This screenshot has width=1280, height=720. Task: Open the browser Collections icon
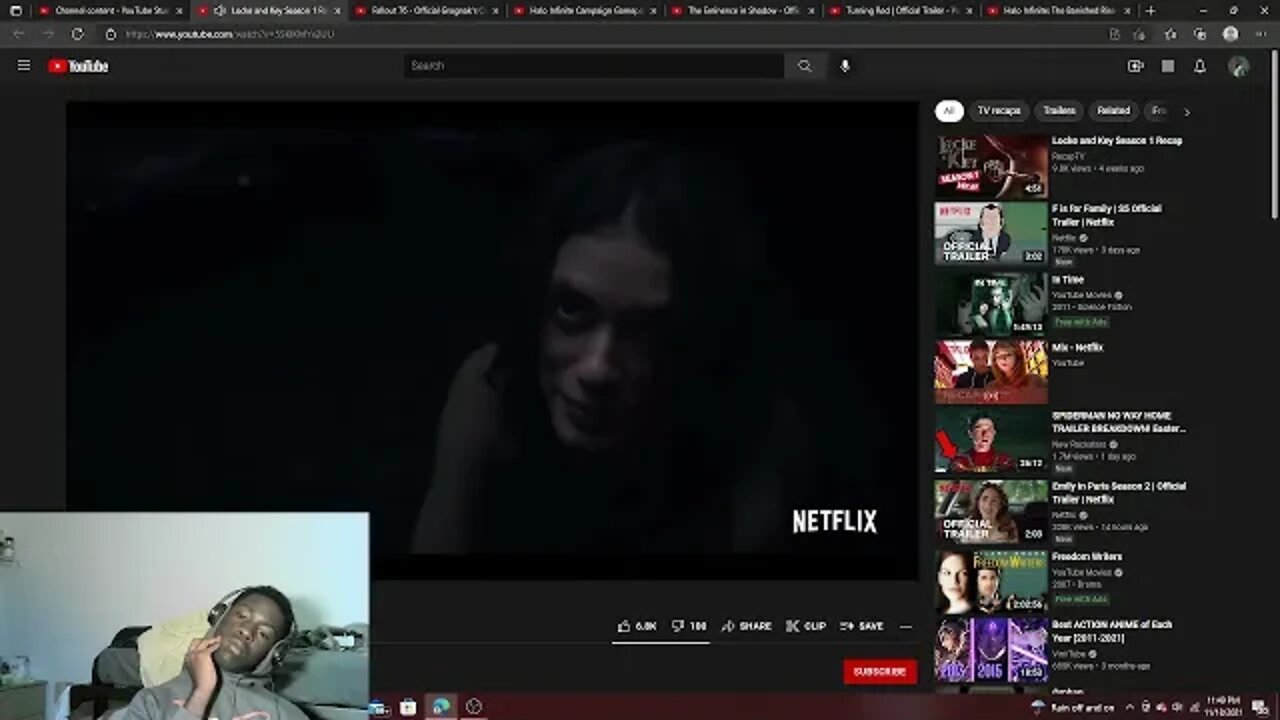coord(1200,34)
